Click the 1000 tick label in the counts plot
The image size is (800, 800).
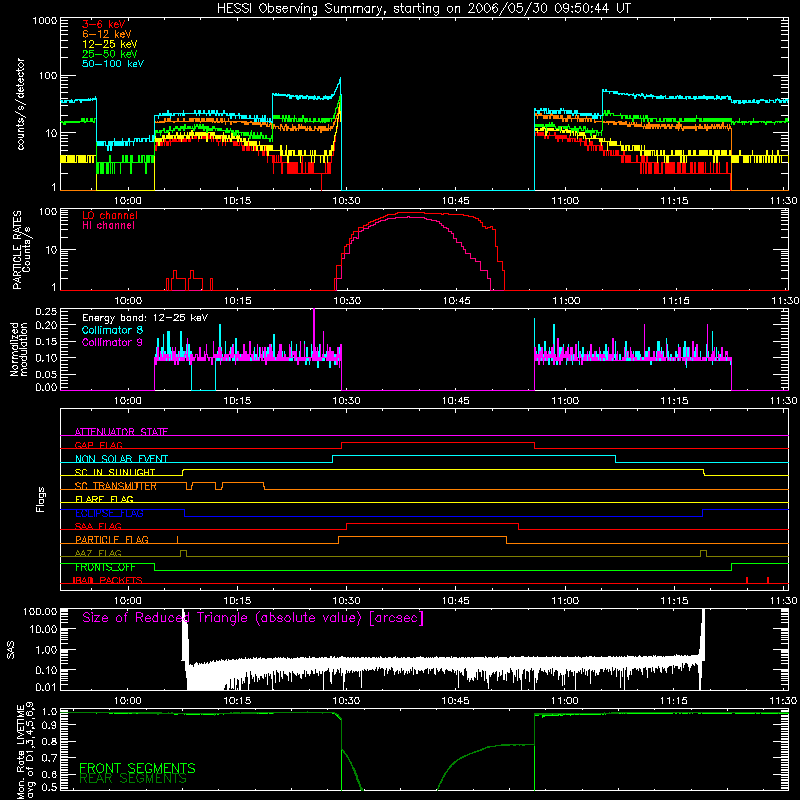click(44, 21)
